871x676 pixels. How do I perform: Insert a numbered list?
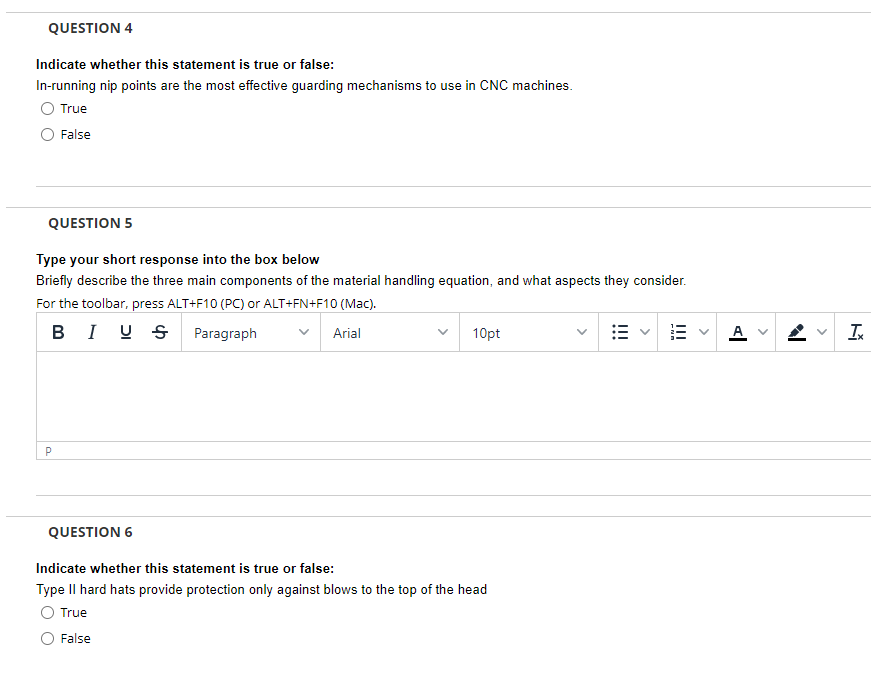(x=678, y=332)
